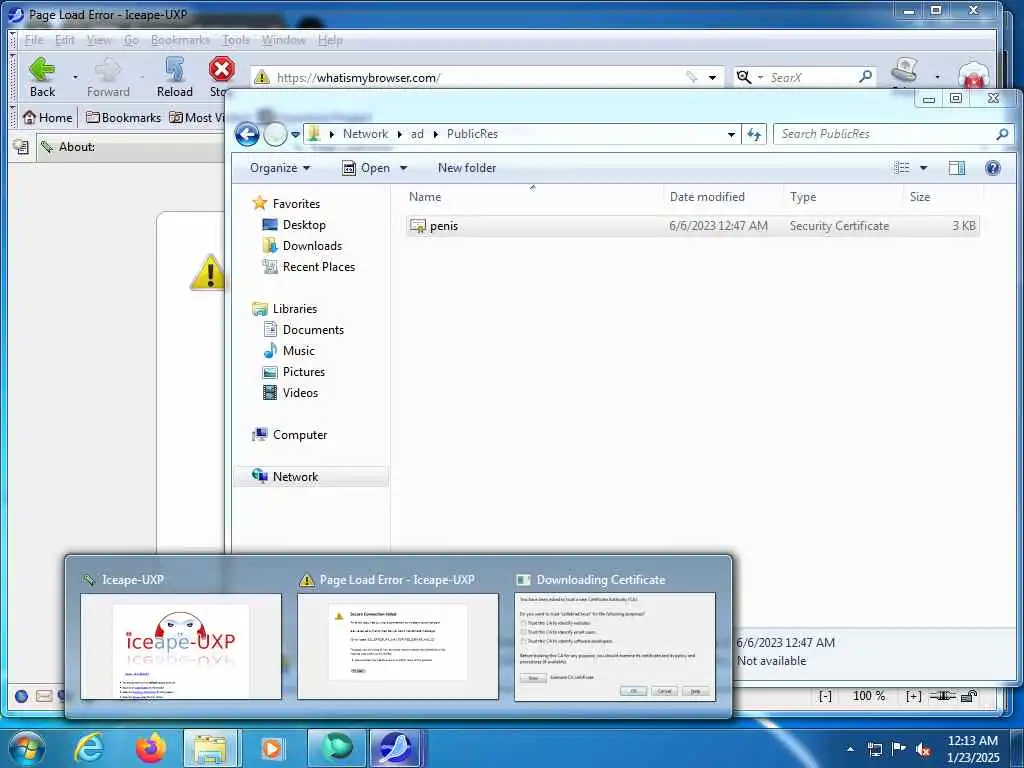Open the Back button history dropdown arrow

pyautogui.click(x=75, y=77)
